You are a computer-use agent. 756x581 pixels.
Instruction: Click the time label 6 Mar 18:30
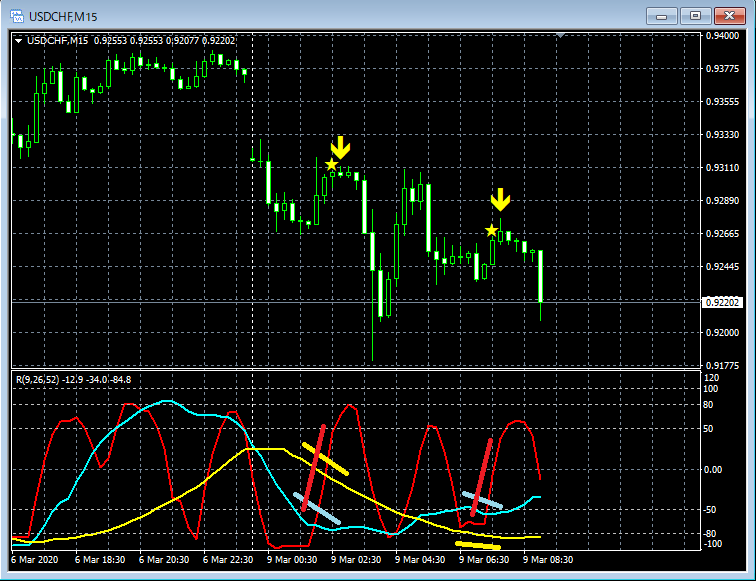tap(100, 560)
